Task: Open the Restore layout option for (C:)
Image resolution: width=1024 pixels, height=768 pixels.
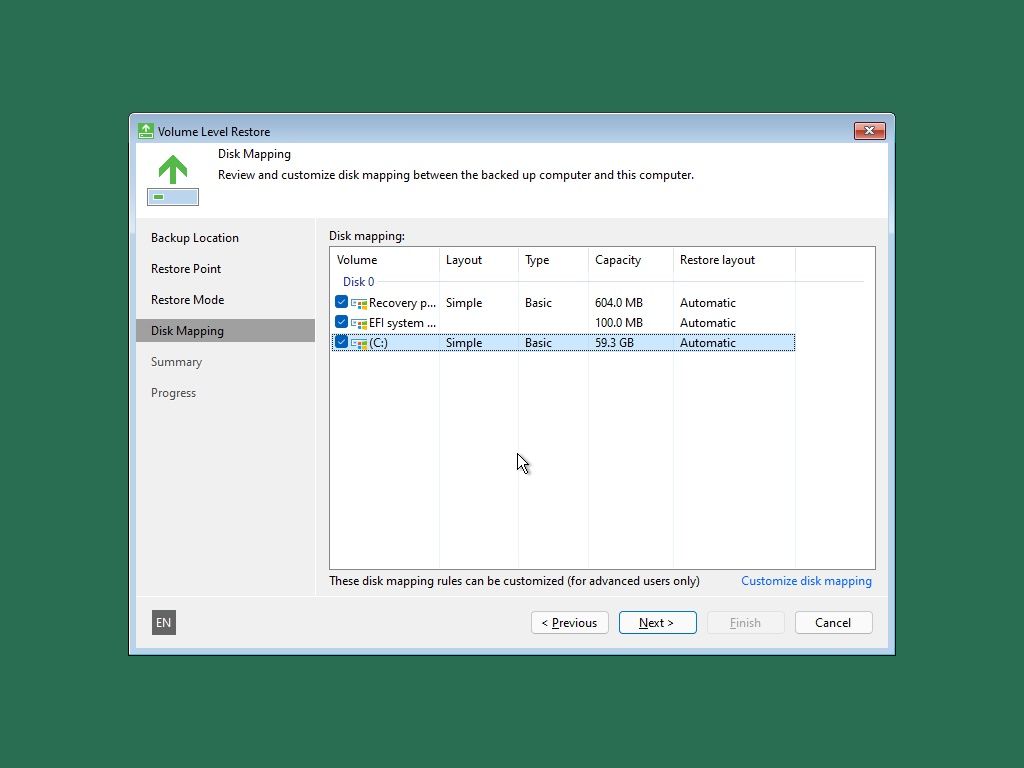Action: (708, 342)
